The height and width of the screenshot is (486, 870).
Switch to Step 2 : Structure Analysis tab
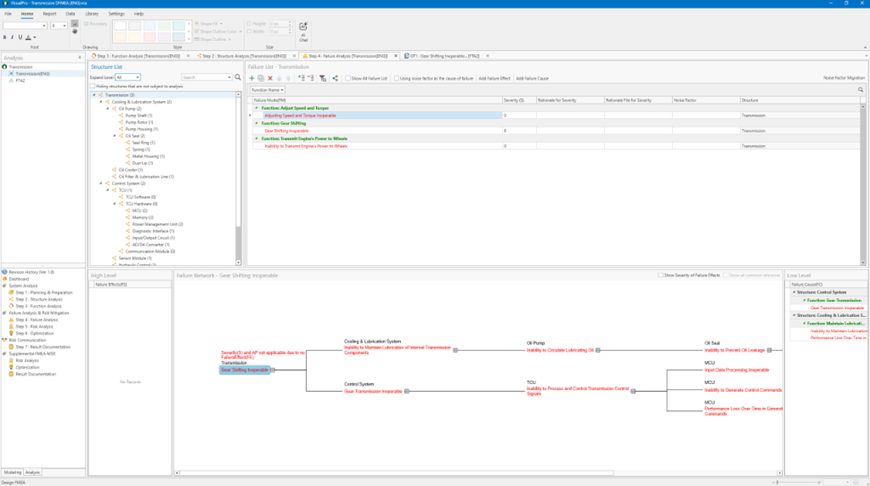244,56
